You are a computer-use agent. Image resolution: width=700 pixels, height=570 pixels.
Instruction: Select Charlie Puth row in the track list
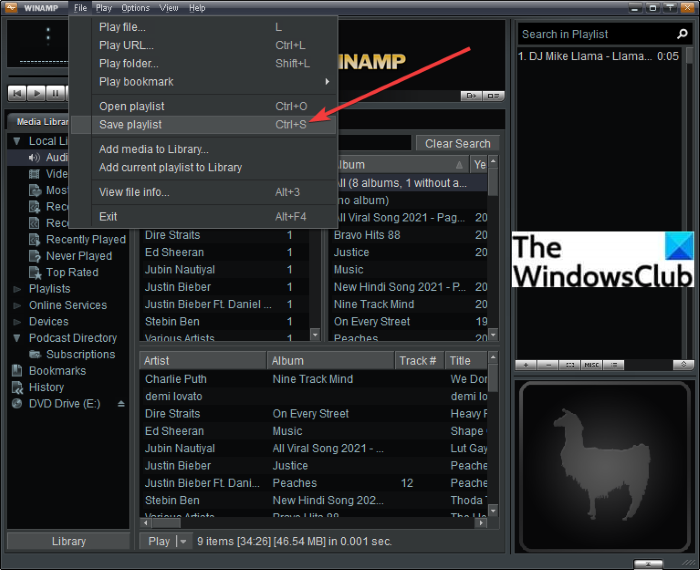[x=313, y=379]
